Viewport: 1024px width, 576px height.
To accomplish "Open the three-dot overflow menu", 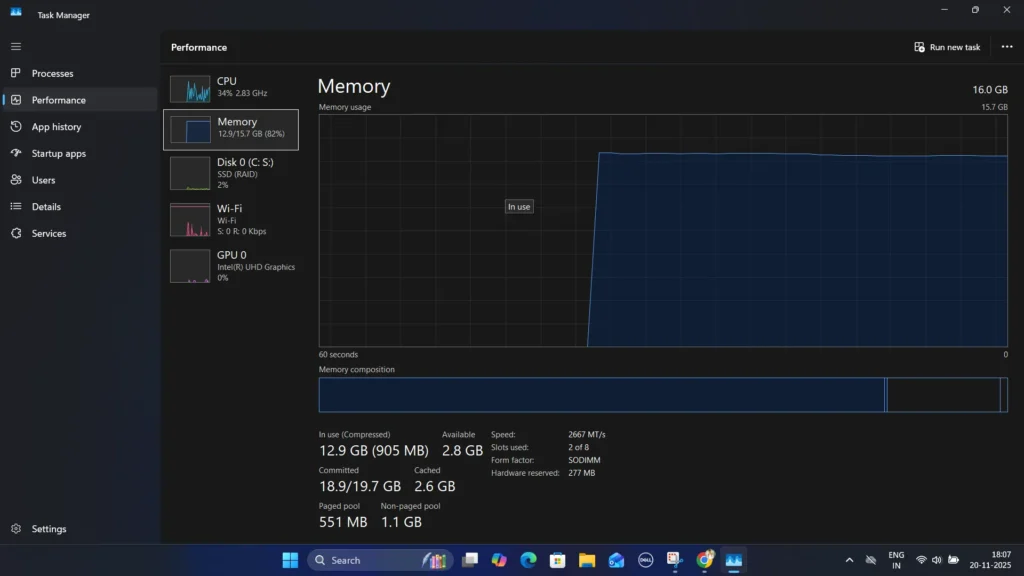I will click(1007, 46).
